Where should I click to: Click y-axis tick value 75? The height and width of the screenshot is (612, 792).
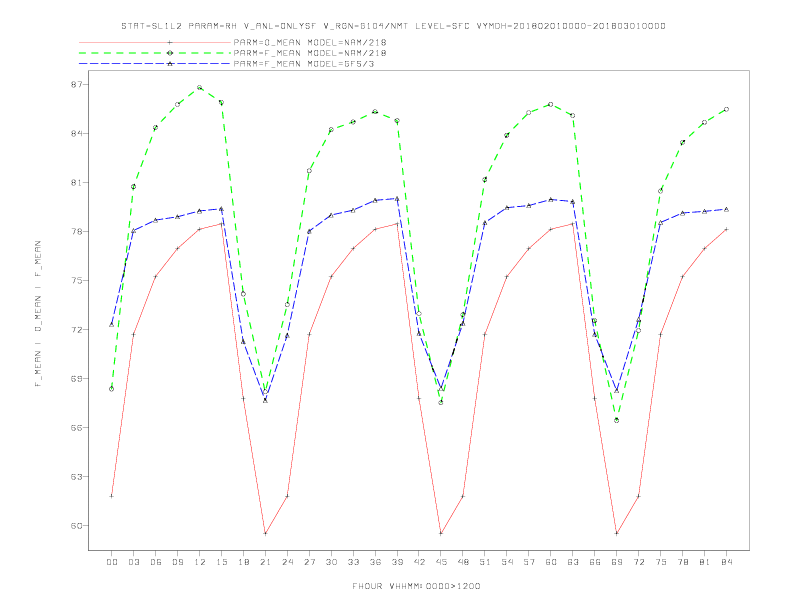click(x=76, y=281)
